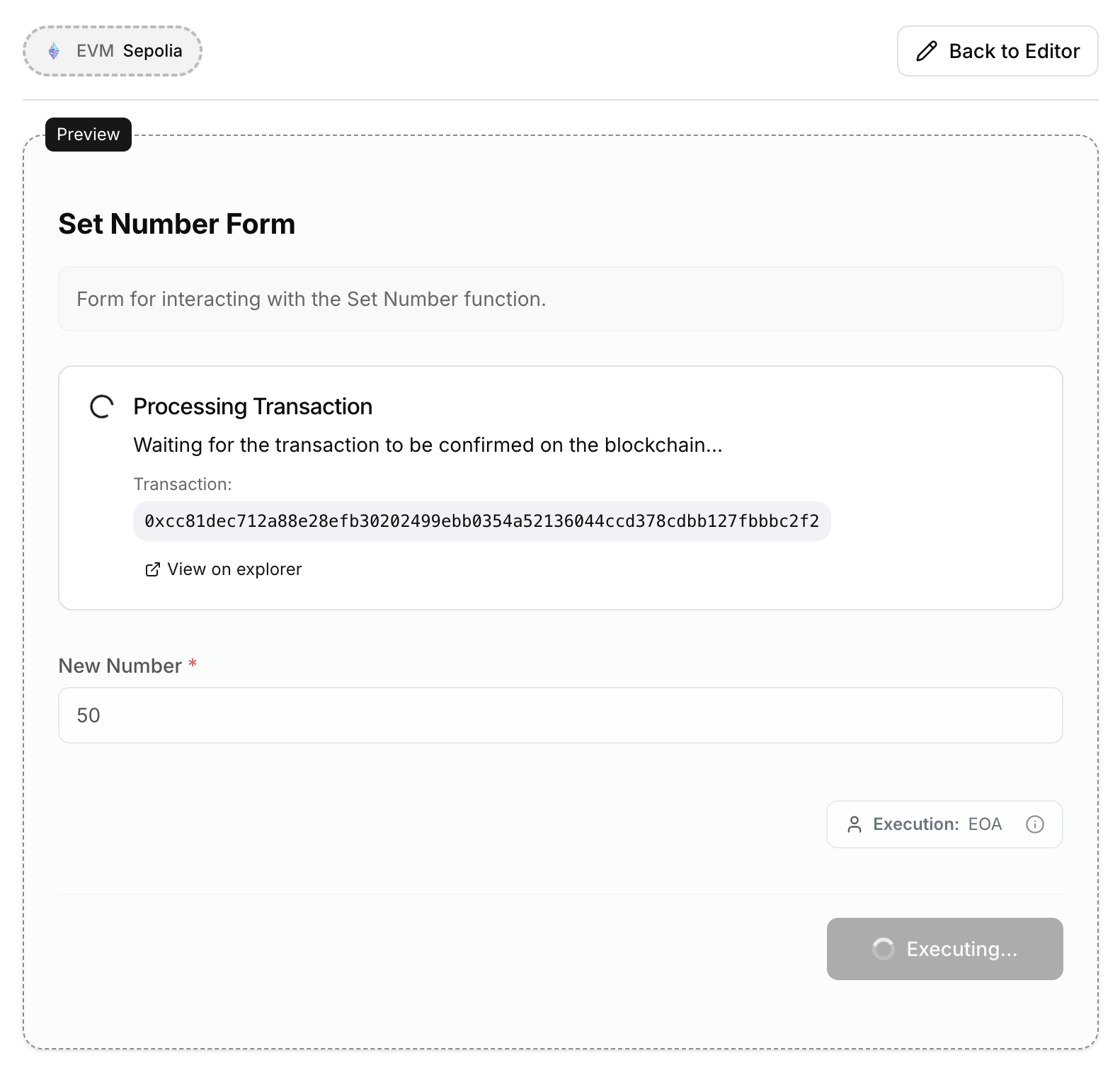Click the Ethereum logo on the Sepolia badge
The height and width of the screenshot is (1092, 1120).
54,50
